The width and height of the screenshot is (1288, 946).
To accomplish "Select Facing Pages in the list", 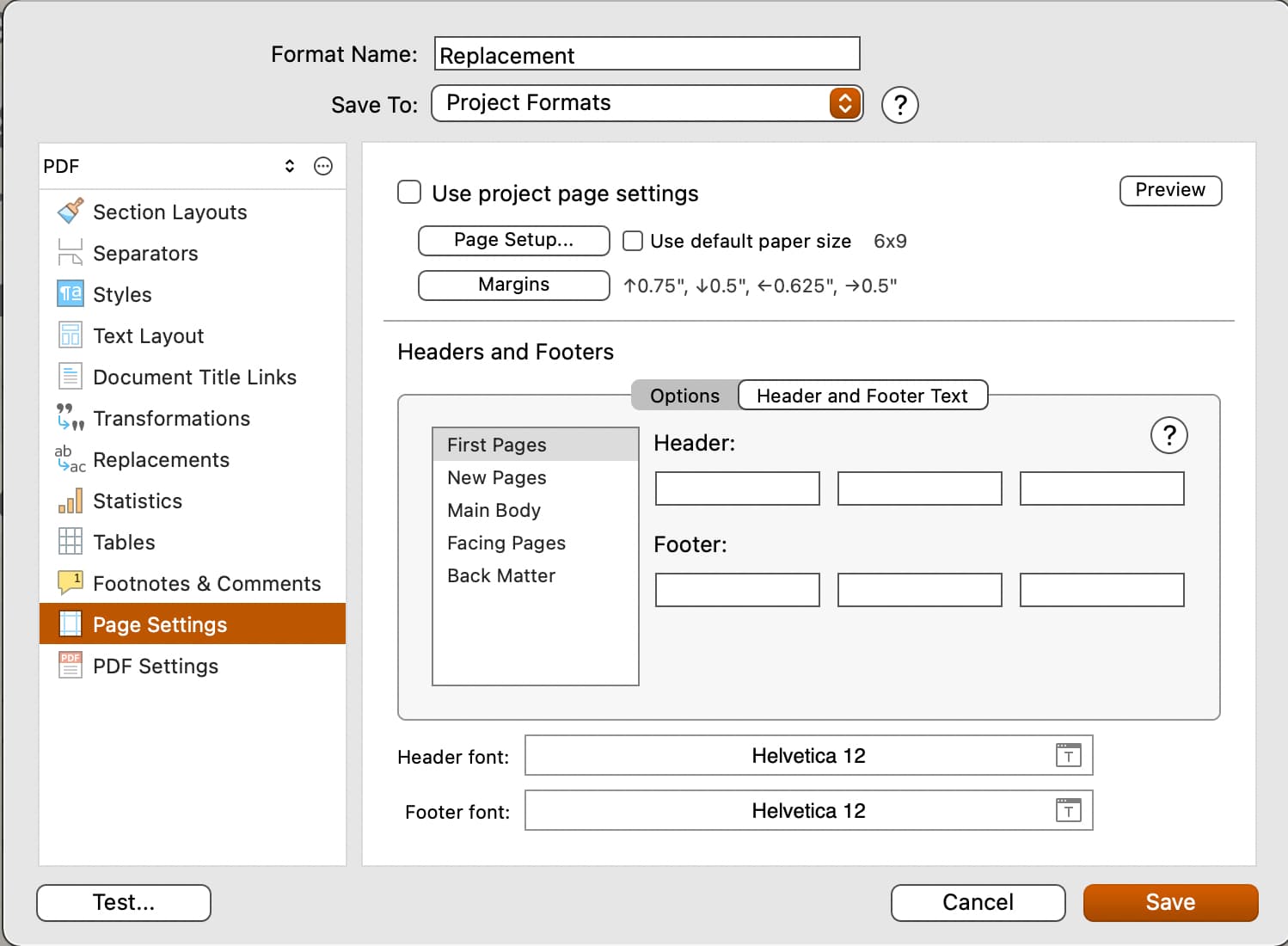I will point(536,543).
